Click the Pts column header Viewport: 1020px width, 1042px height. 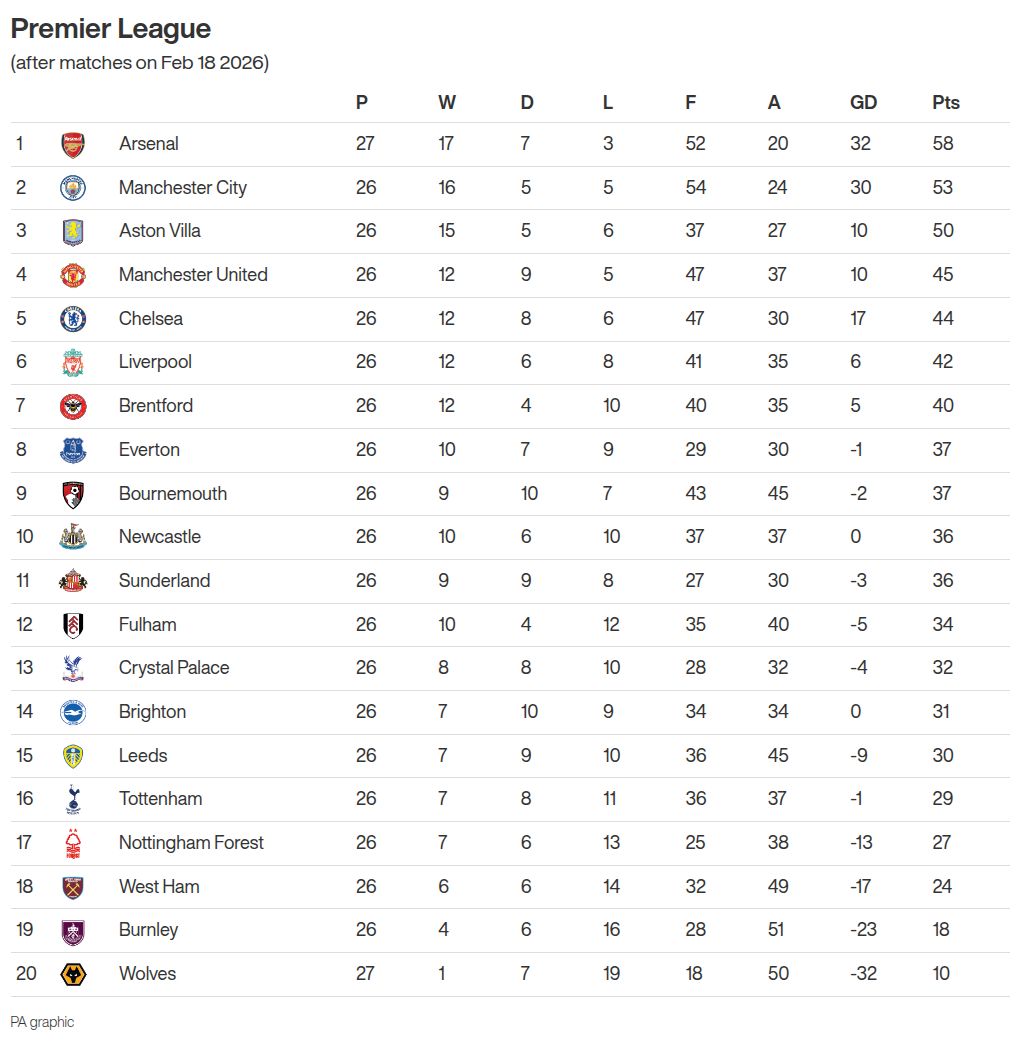click(945, 102)
